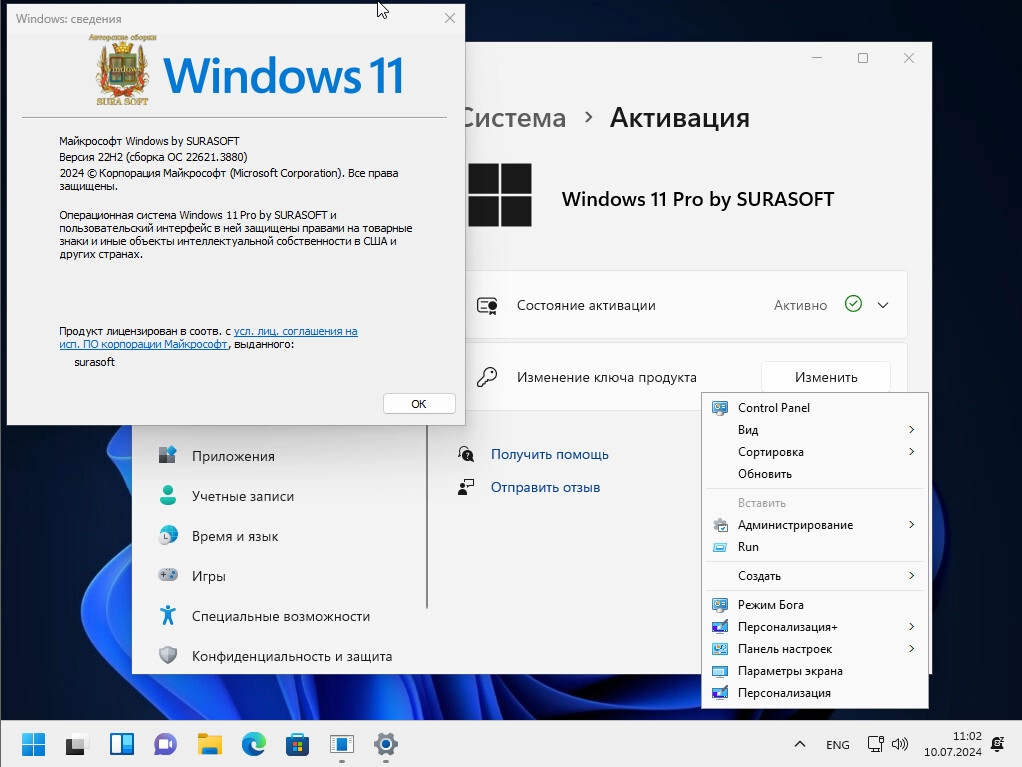Open the Получить помощь link
The image size is (1022, 767).
point(549,454)
